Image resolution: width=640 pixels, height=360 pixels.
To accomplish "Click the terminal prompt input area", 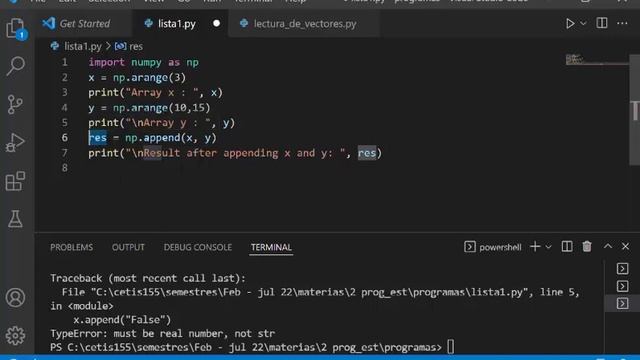I will 450,347.
